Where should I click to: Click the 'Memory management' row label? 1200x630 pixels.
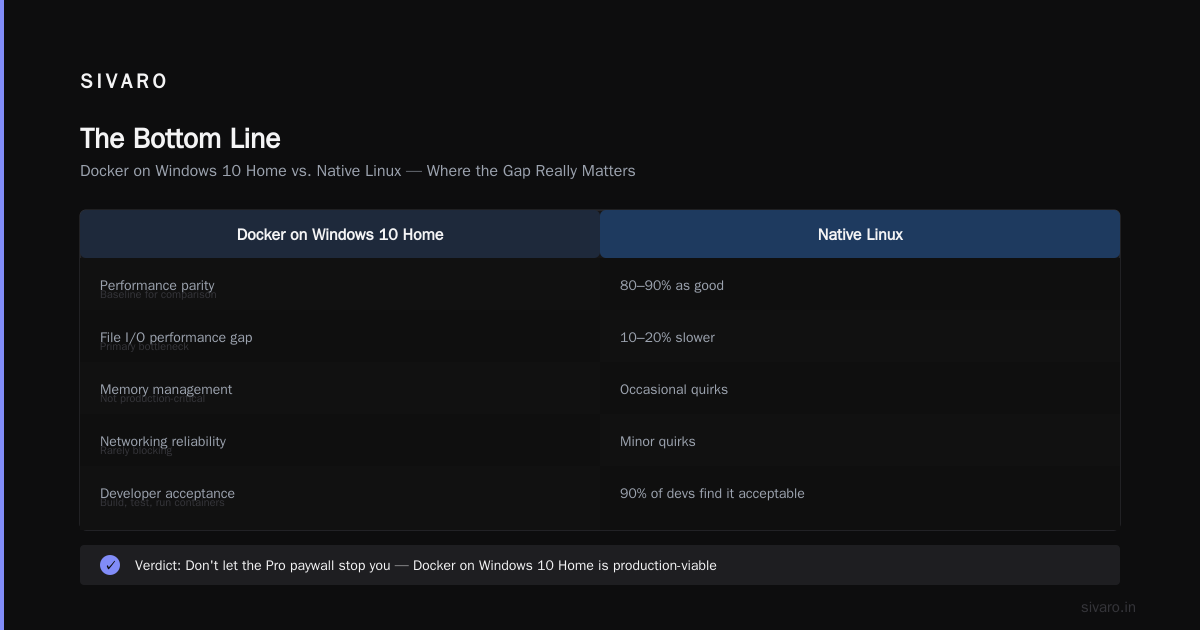coord(166,389)
